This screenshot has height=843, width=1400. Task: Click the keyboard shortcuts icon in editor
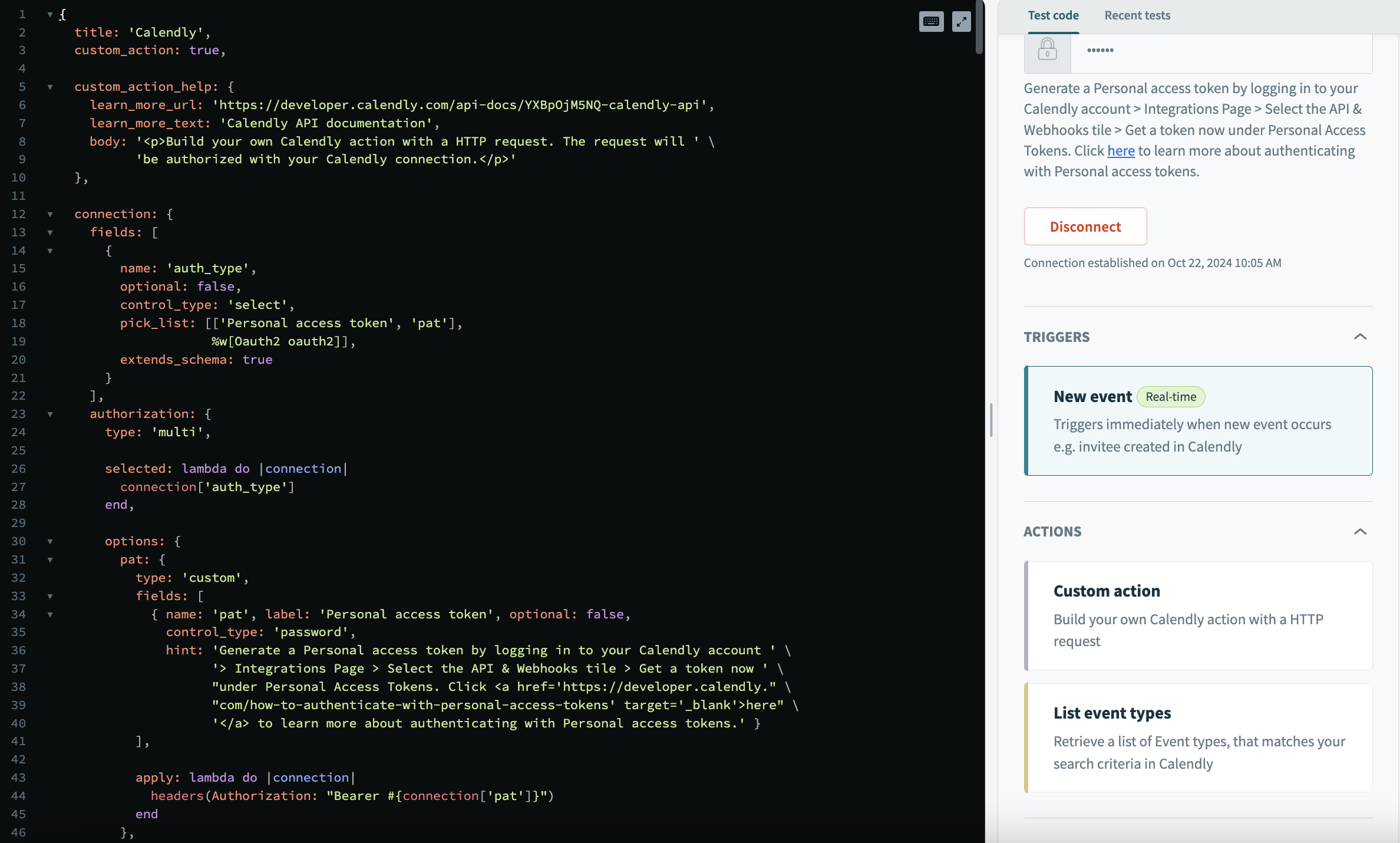[931, 22]
